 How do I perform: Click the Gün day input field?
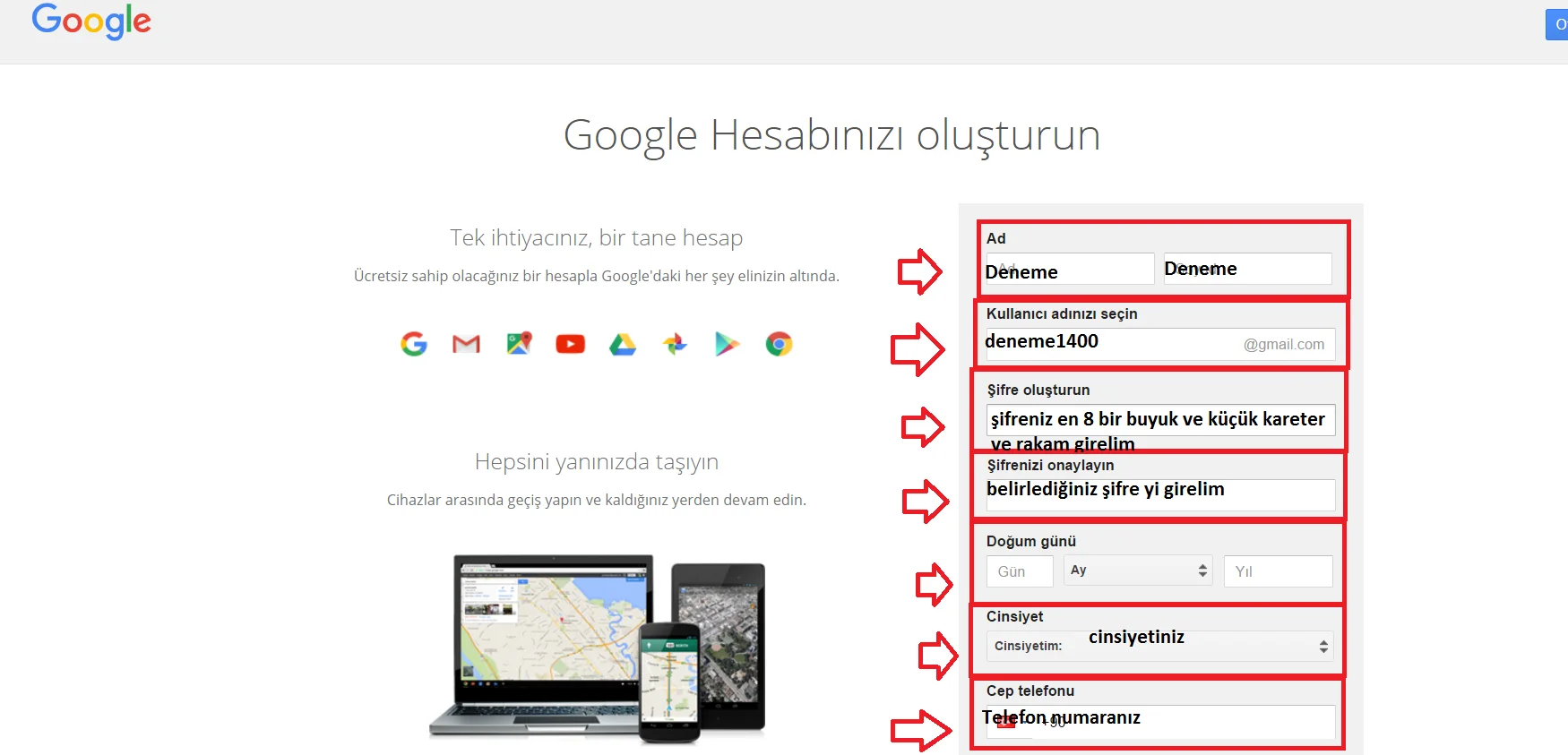pyautogui.click(x=1020, y=571)
